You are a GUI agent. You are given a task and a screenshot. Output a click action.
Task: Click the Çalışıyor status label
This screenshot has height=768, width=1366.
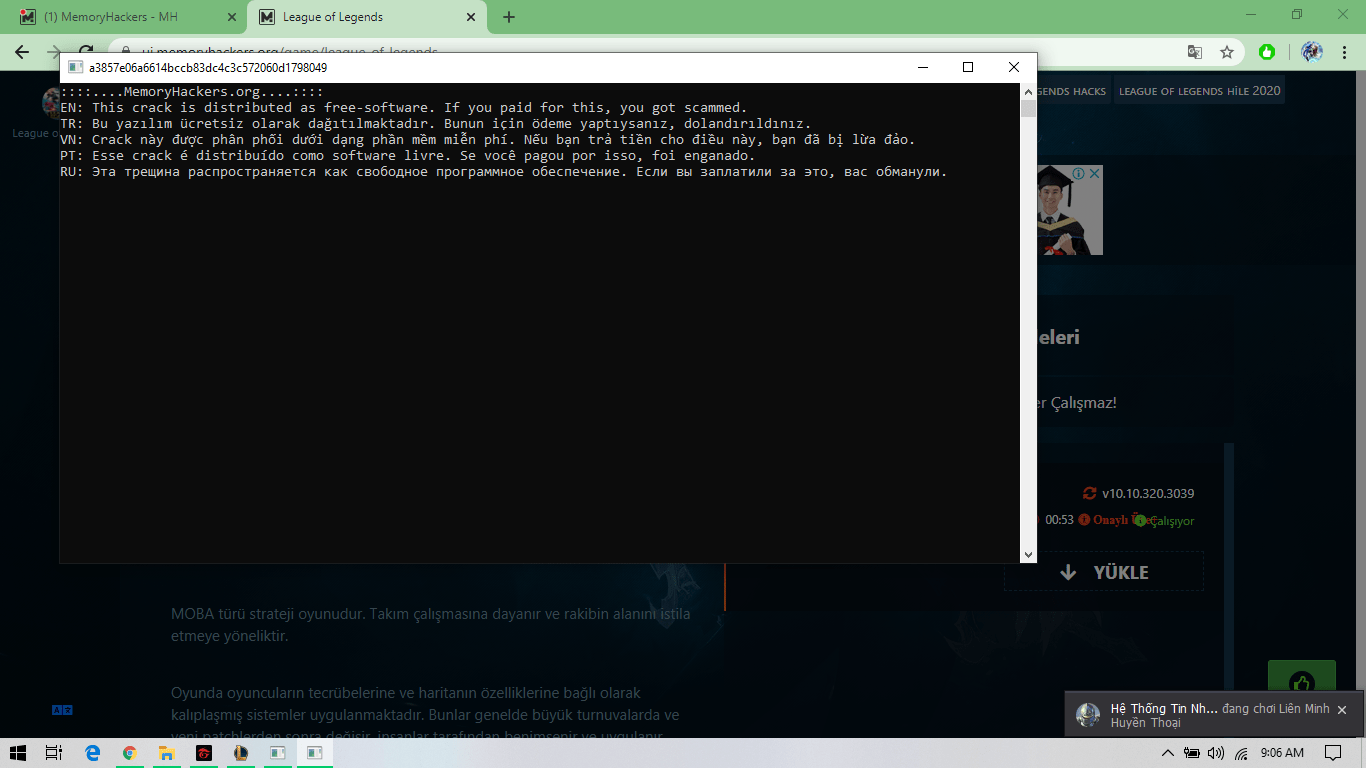click(x=1171, y=521)
